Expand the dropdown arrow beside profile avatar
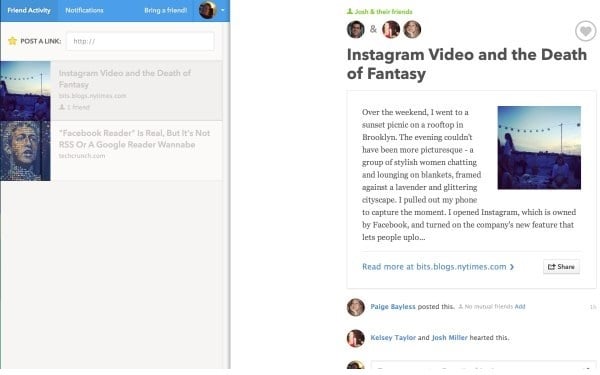 (223, 10)
